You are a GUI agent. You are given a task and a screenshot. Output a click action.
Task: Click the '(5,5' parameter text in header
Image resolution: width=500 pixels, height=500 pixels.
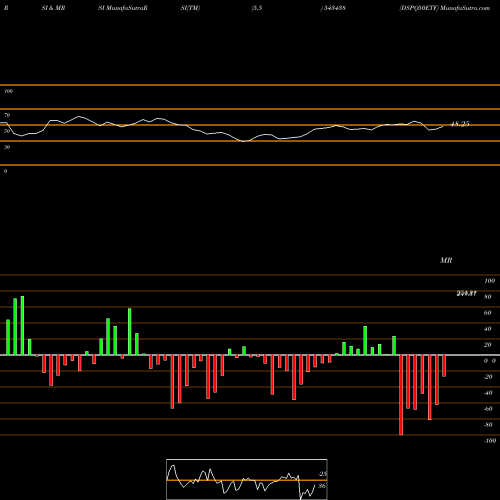click(x=257, y=8)
